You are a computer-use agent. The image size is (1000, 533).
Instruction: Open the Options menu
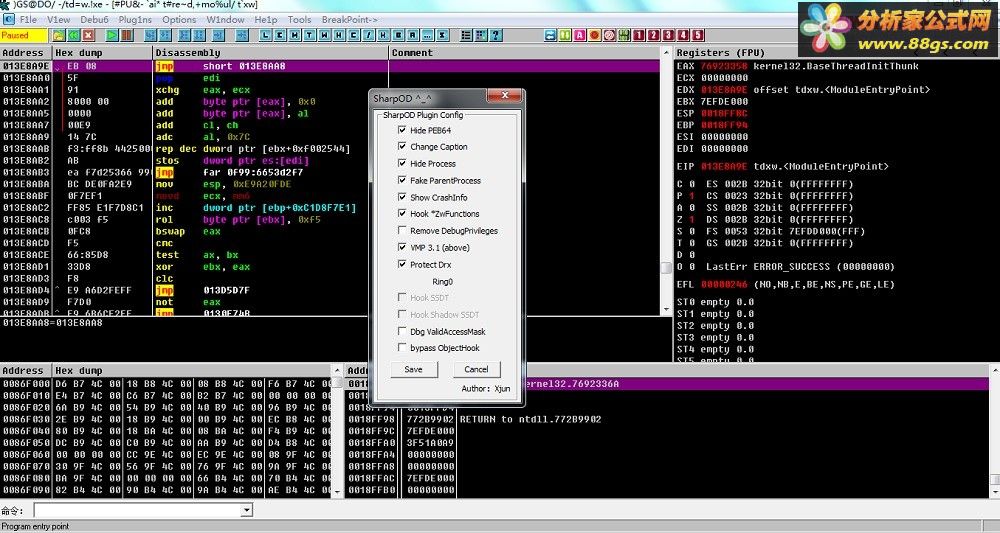179,20
